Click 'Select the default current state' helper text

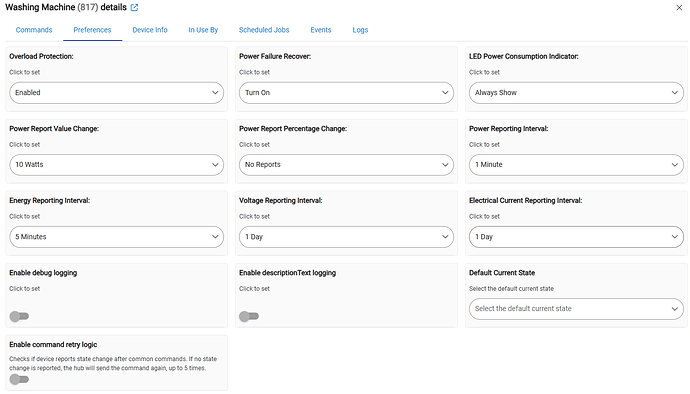(511, 289)
